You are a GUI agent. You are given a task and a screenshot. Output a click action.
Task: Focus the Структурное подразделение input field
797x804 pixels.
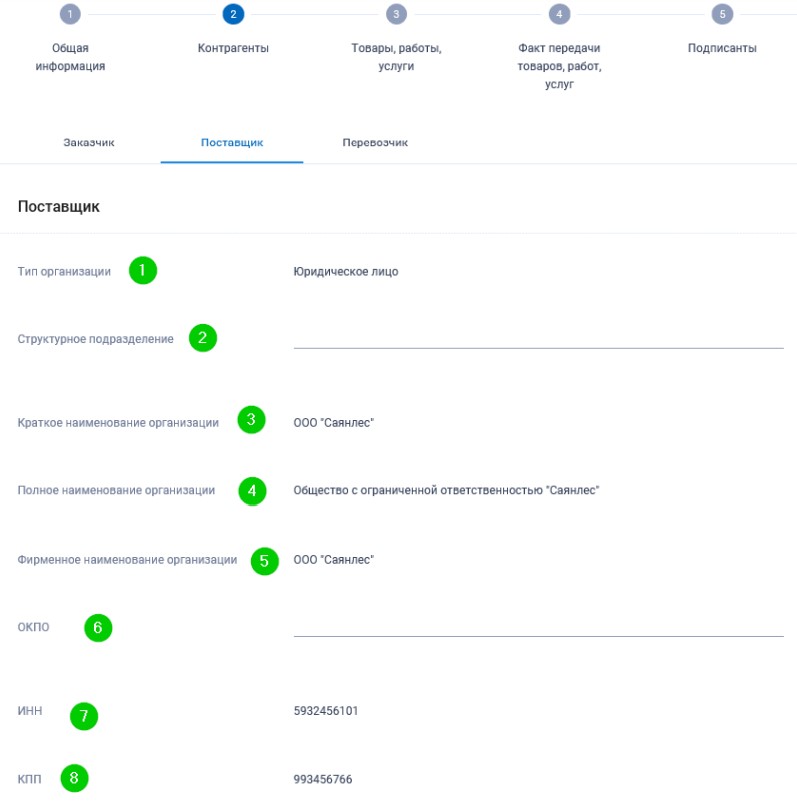tap(539, 338)
